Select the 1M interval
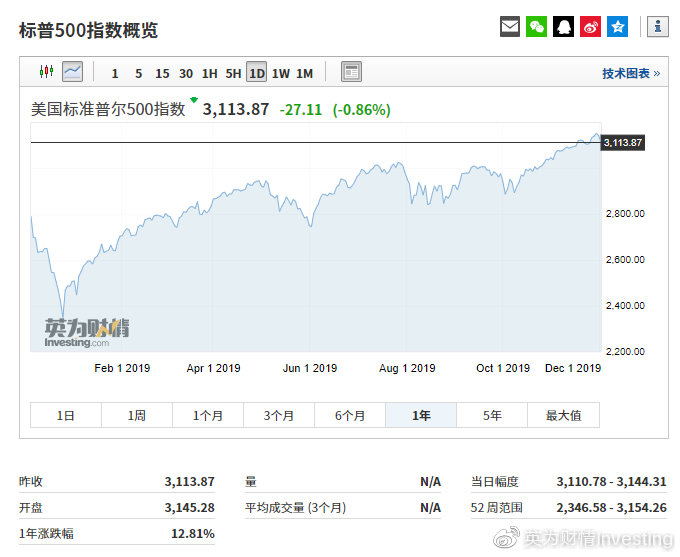The image size is (680, 557). [304, 73]
